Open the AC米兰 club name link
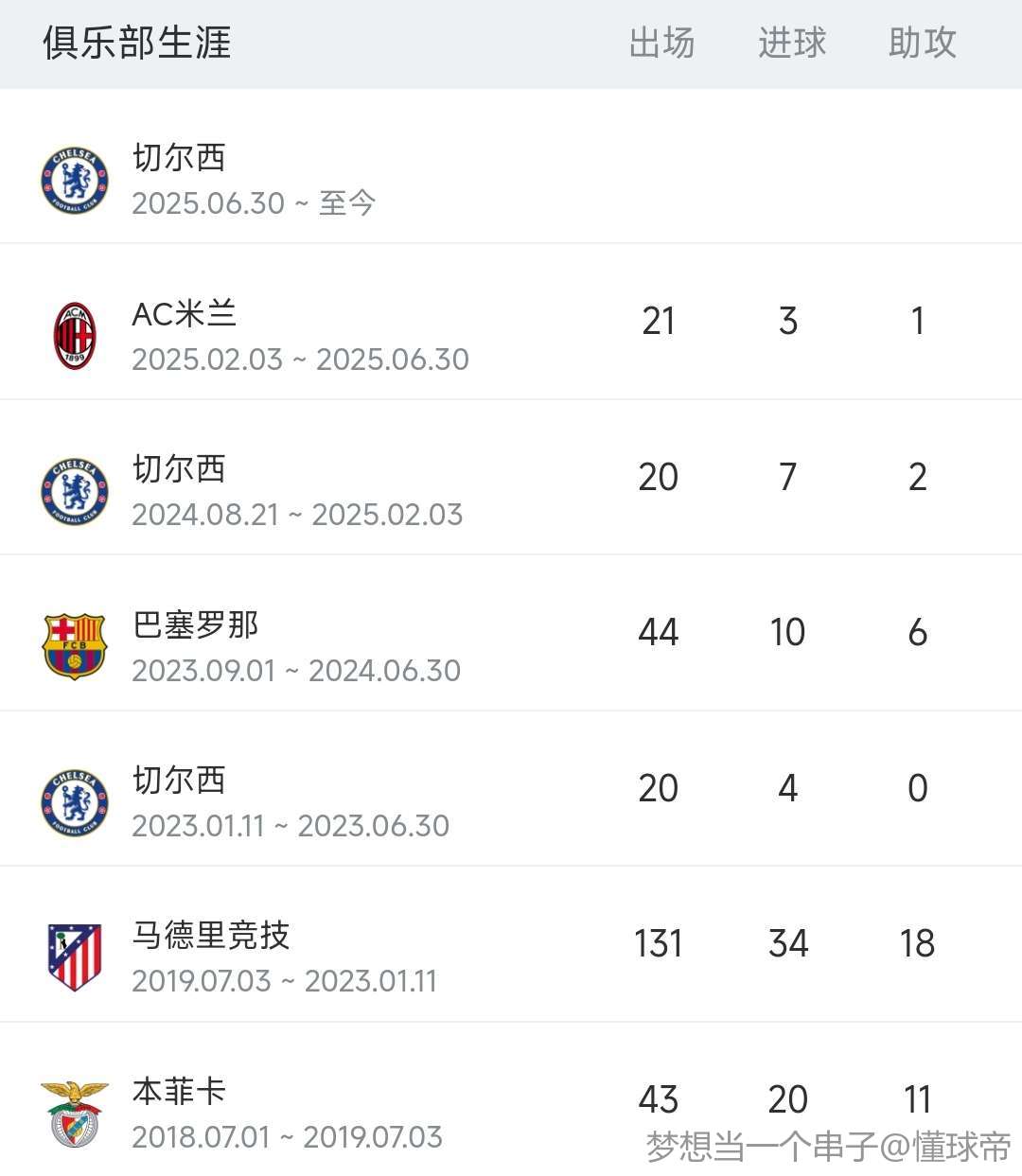The width and height of the screenshot is (1022, 1176). pos(185,314)
